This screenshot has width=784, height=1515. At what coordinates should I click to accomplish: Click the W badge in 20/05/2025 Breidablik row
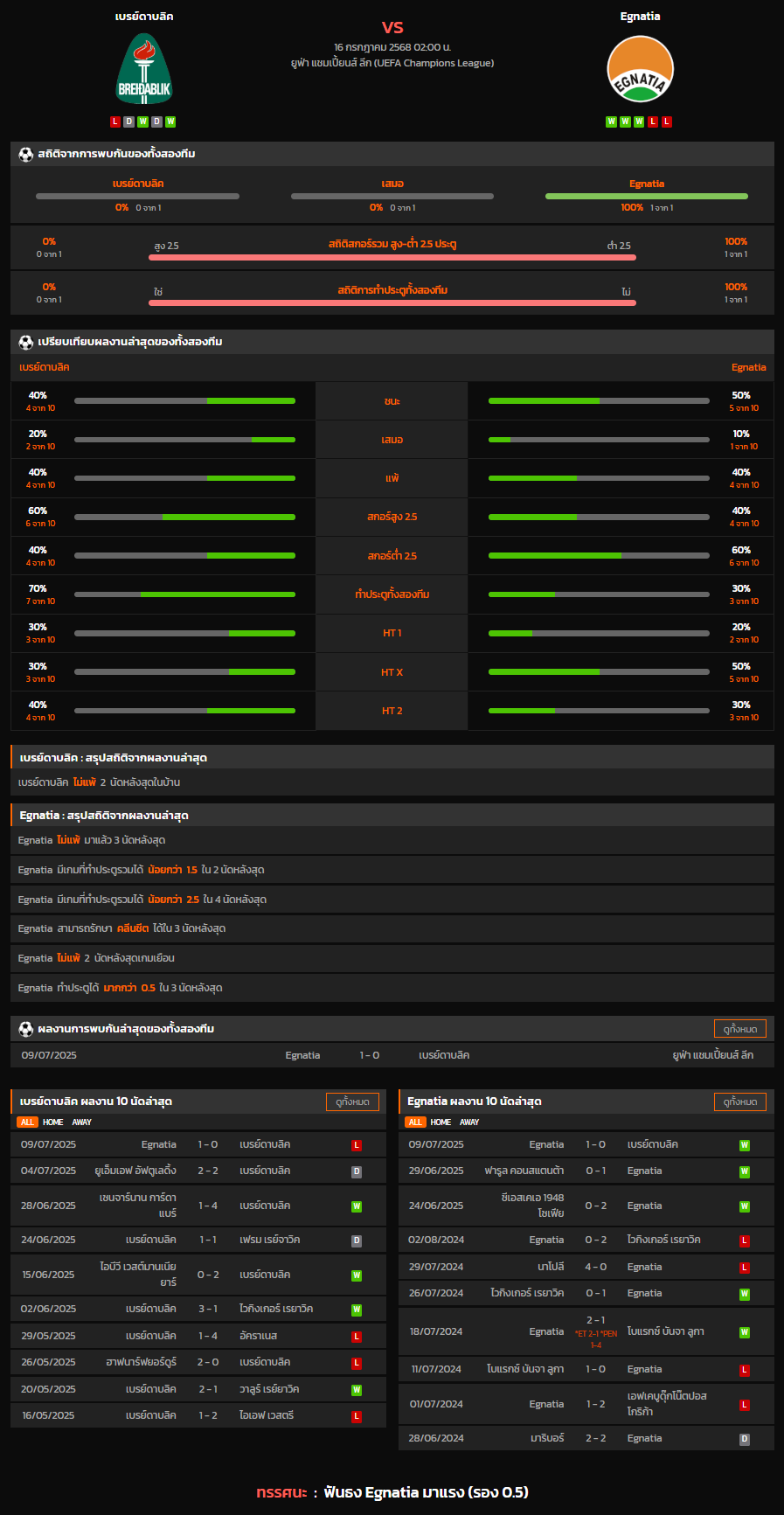click(357, 1390)
